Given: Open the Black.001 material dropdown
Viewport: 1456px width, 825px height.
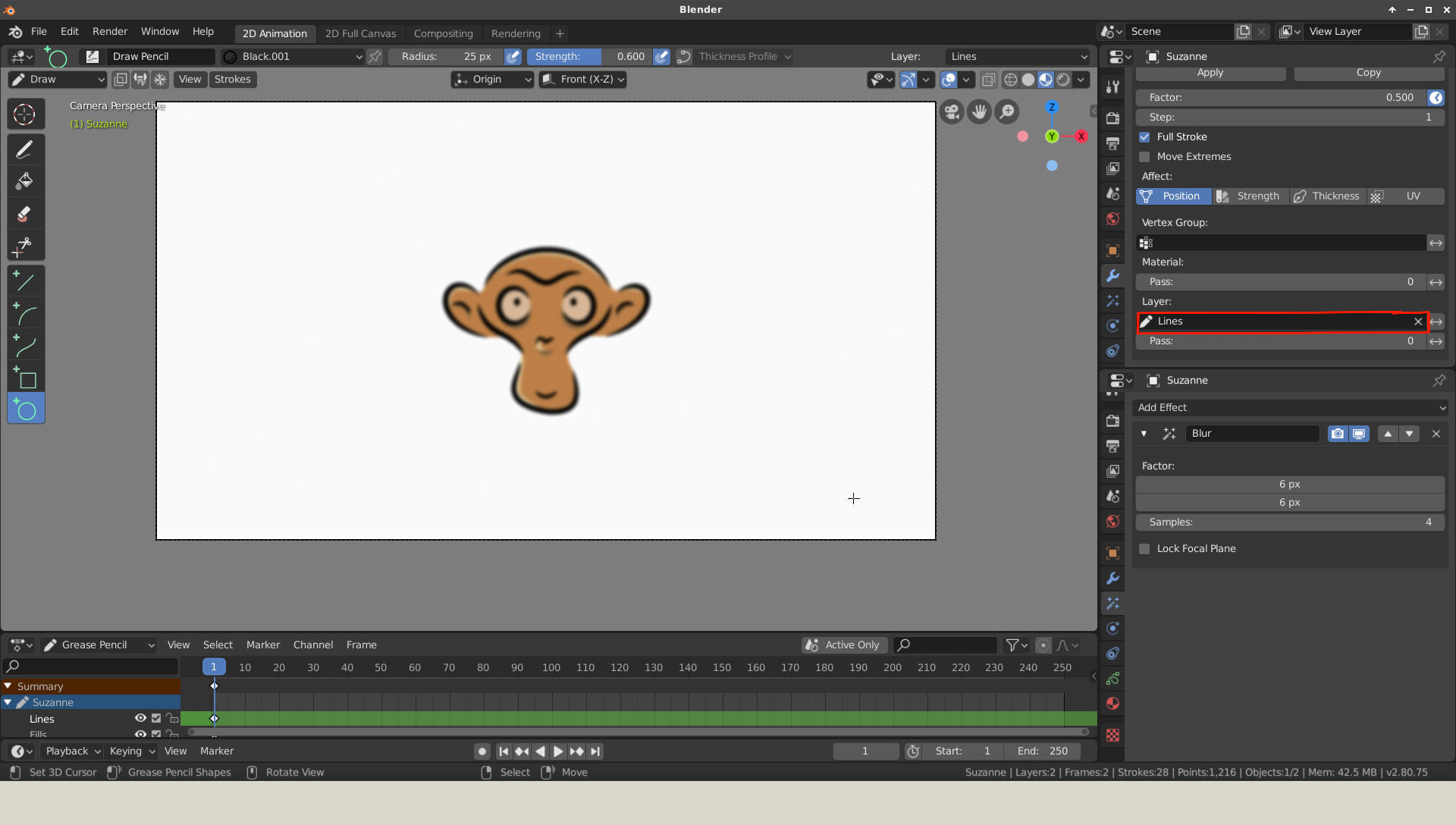Looking at the screenshot, I should click(x=293, y=57).
